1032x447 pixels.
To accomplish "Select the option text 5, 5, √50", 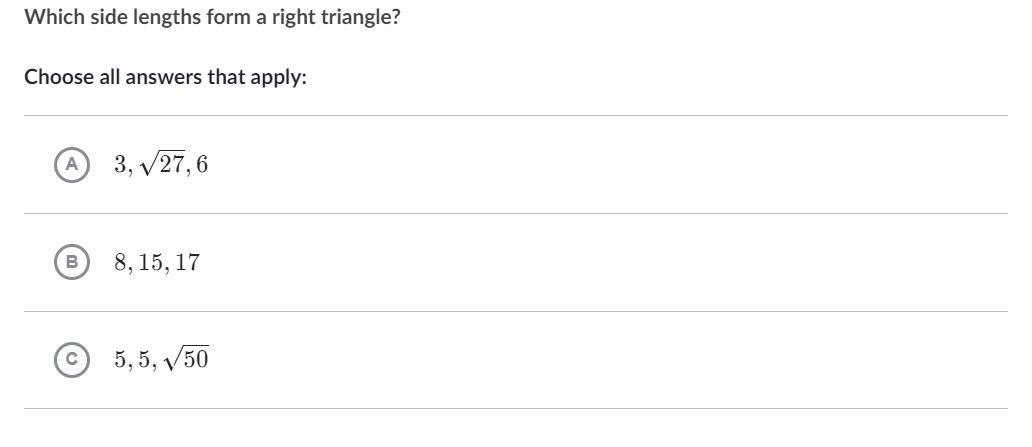I will point(161,359).
